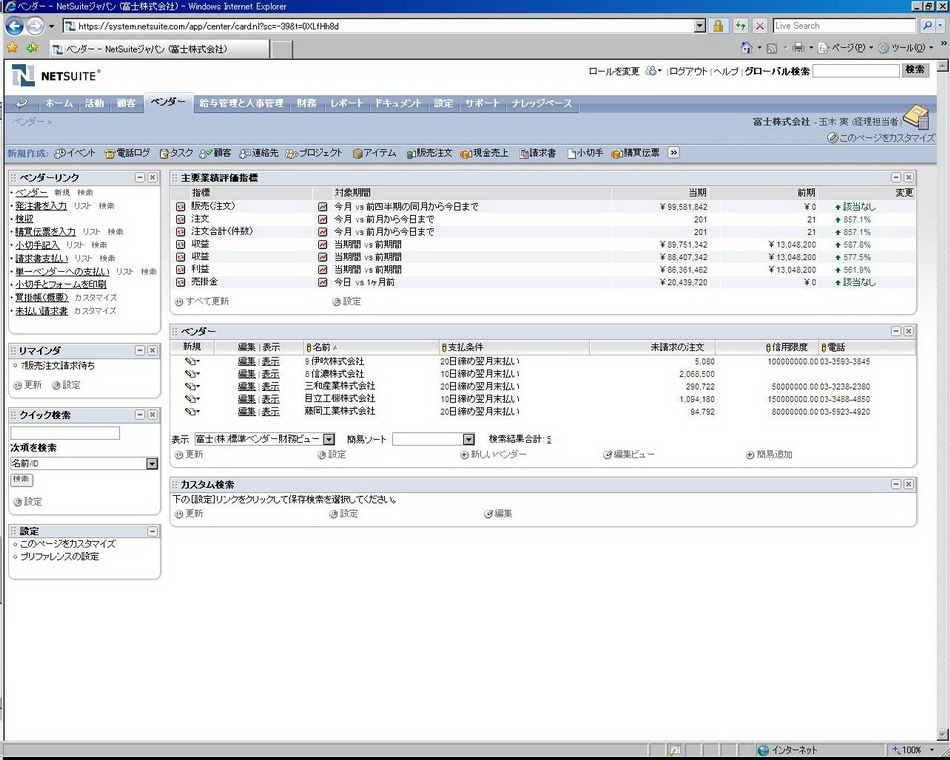Click 新しいベンダー in the vendor portlet
The height and width of the screenshot is (760, 950).
494,455
